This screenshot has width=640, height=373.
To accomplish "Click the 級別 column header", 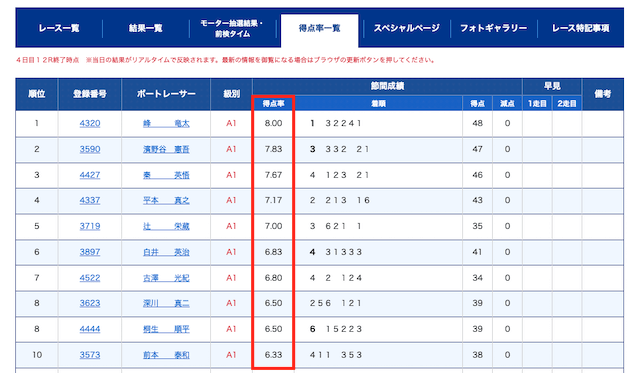I will (231, 94).
